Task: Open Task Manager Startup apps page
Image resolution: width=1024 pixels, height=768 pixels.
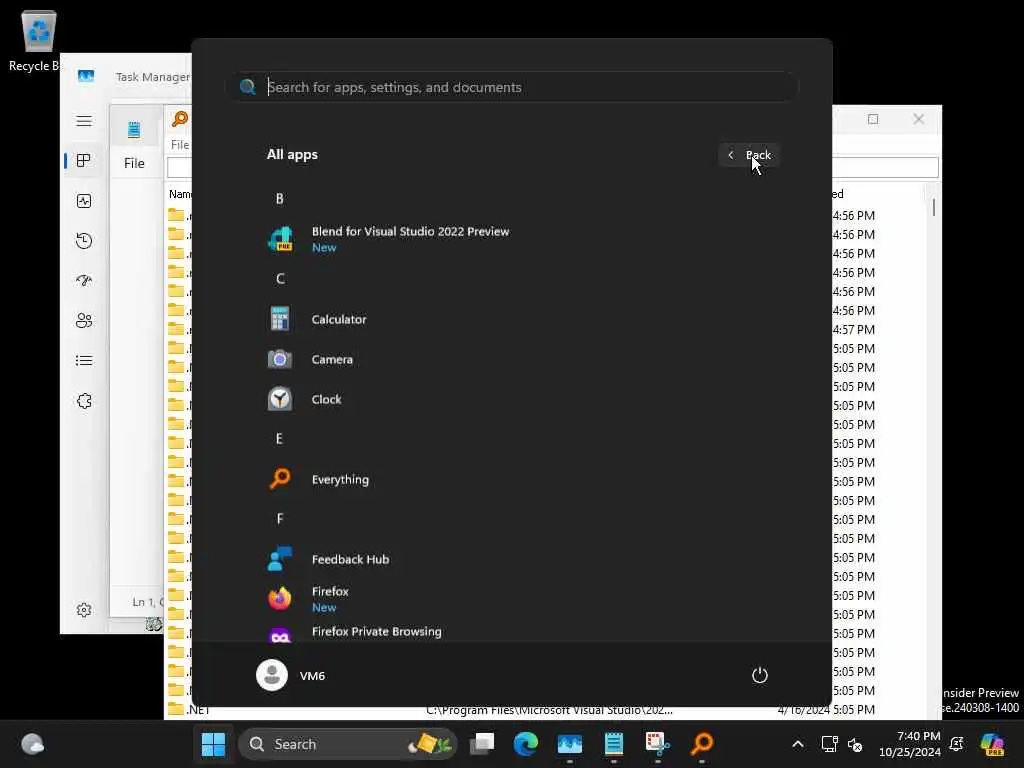Action: pyautogui.click(x=84, y=281)
